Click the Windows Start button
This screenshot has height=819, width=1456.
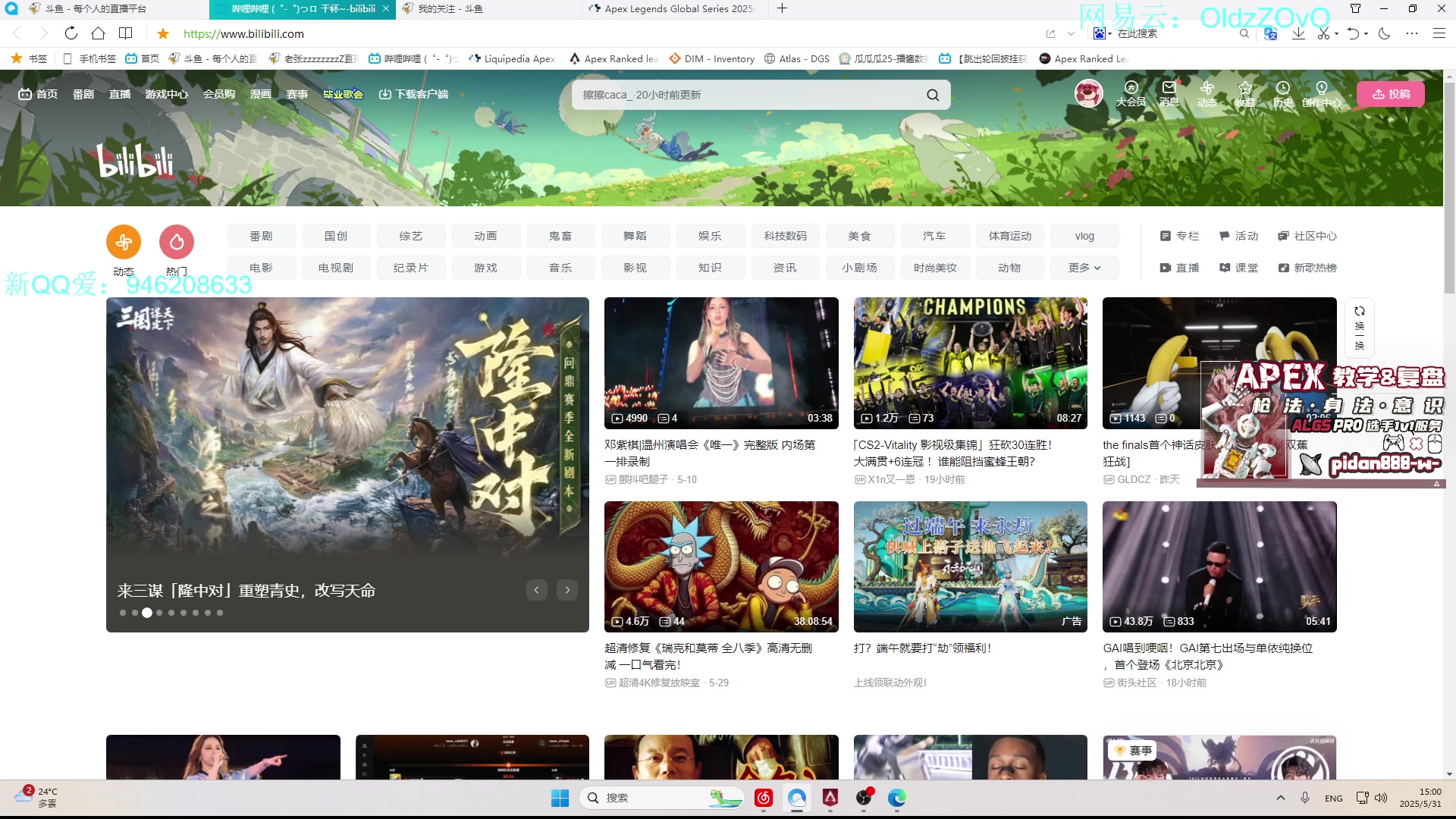[x=560, y=798]
